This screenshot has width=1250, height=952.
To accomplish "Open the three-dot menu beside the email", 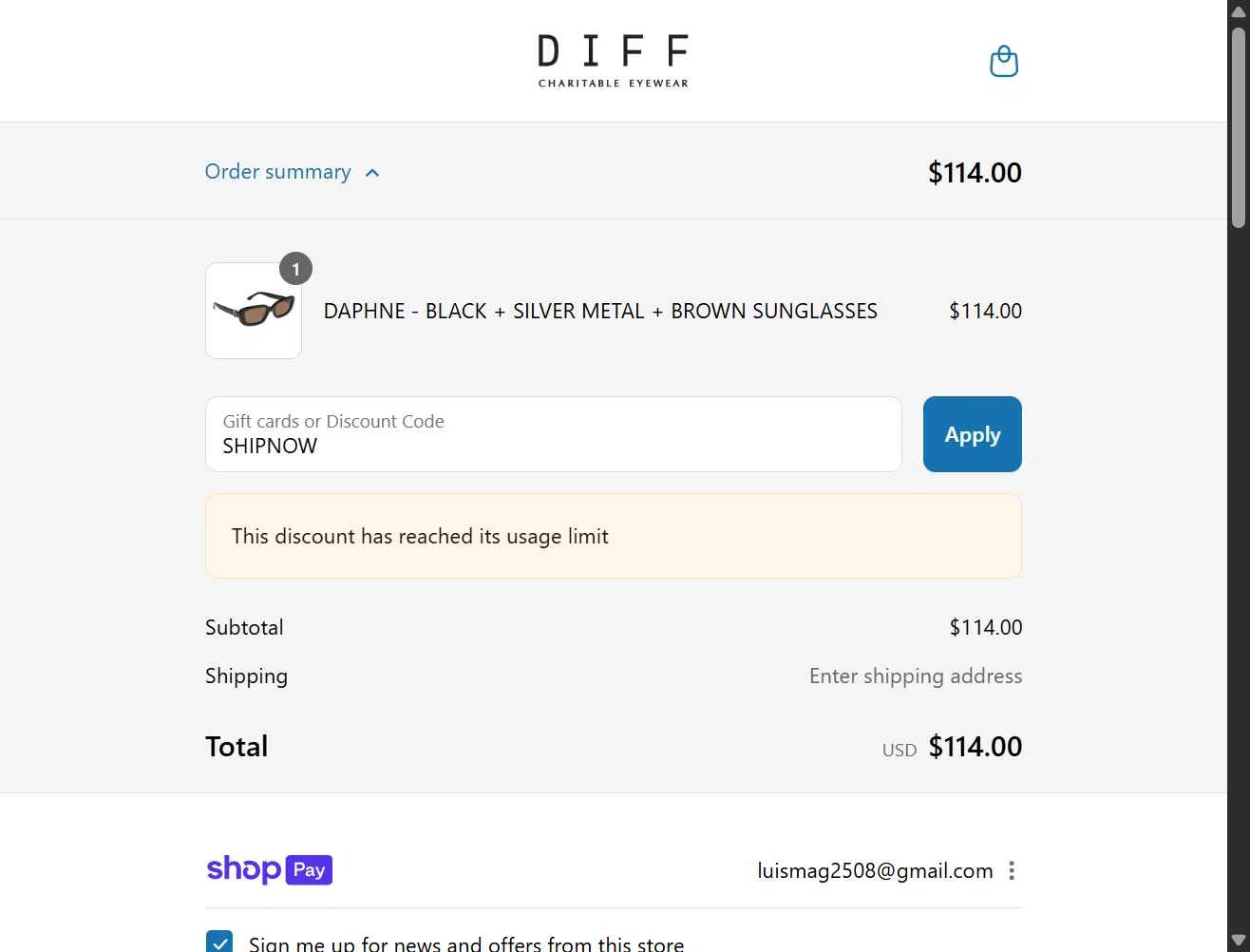I will pos(1012,870).
